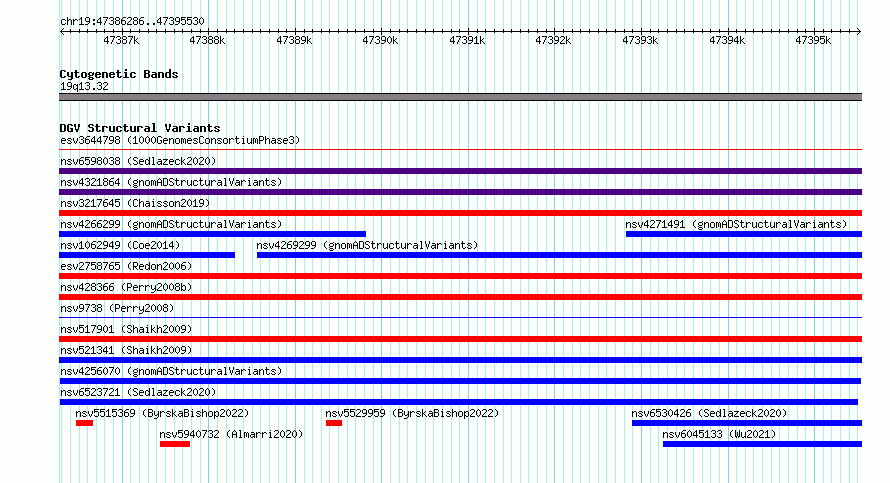Open the nsv4269299 (gnomADStructuralVariants) label

pyautogui.click(x=367, y=245)
